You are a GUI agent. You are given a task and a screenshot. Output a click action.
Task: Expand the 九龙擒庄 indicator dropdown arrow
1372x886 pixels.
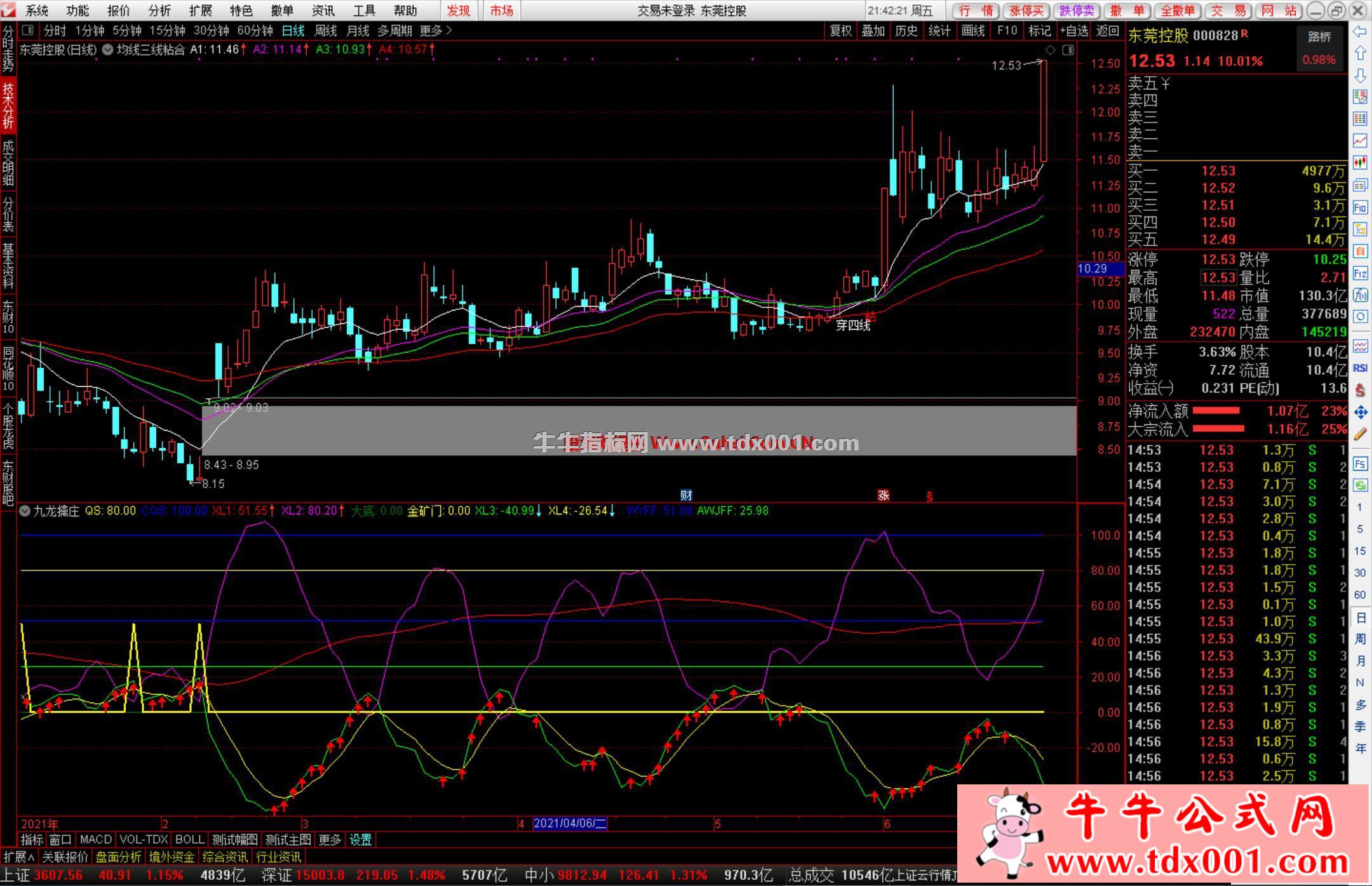click(x=25, y=511)
